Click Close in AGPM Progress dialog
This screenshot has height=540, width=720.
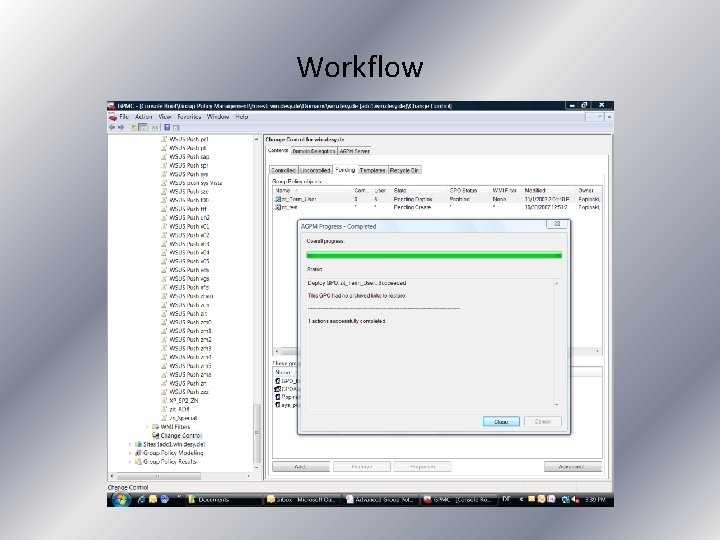click(501, 422)
